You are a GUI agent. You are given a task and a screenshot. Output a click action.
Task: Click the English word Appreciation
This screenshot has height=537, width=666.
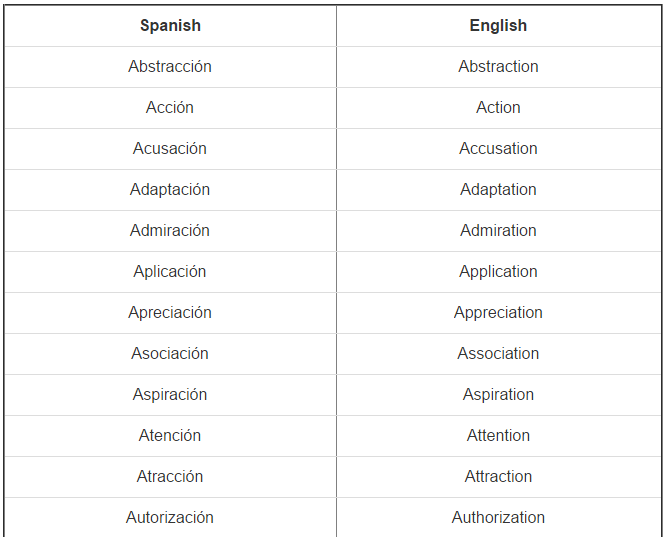pos(498,313)
